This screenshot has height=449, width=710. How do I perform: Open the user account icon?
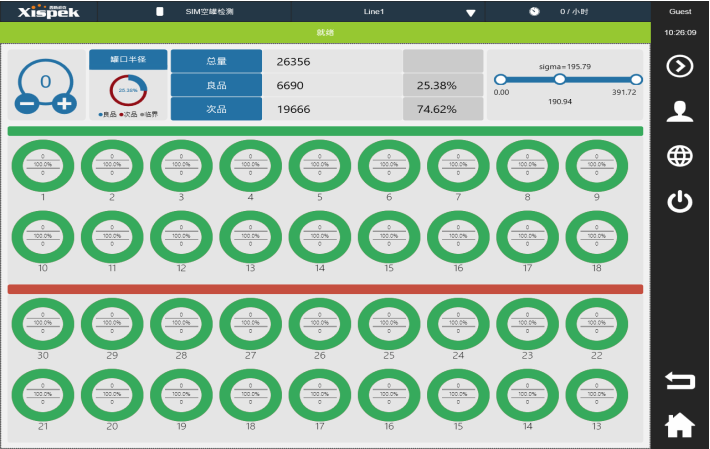(679, 111)
